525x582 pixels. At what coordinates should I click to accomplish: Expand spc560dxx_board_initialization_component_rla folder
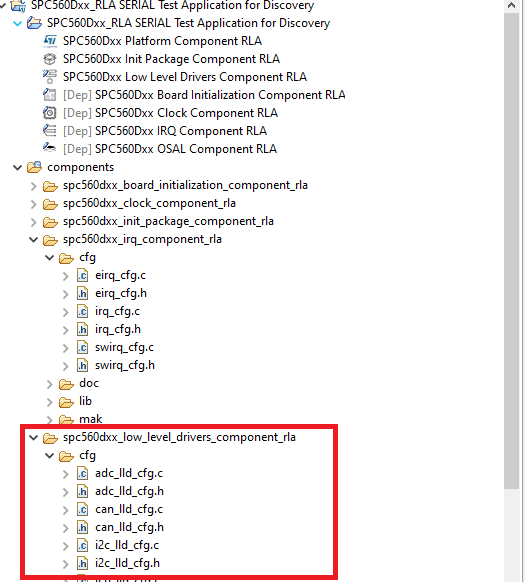(x=33, y=186)
